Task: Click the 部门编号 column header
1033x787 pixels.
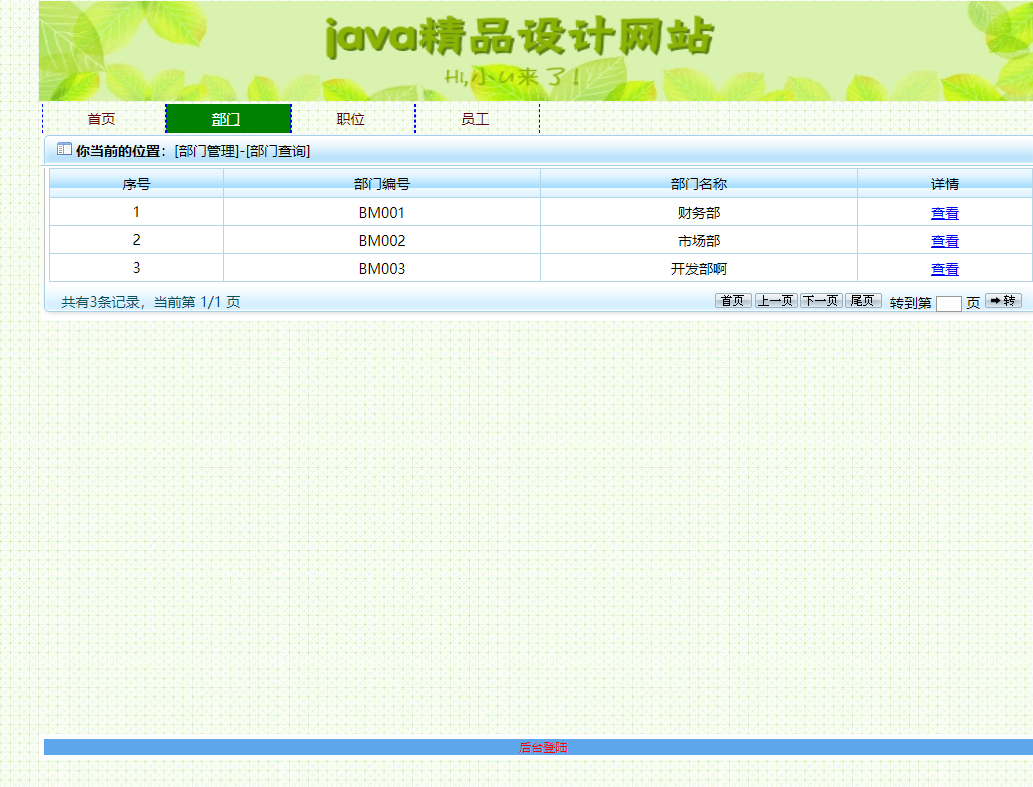Action: click(382, 184)
